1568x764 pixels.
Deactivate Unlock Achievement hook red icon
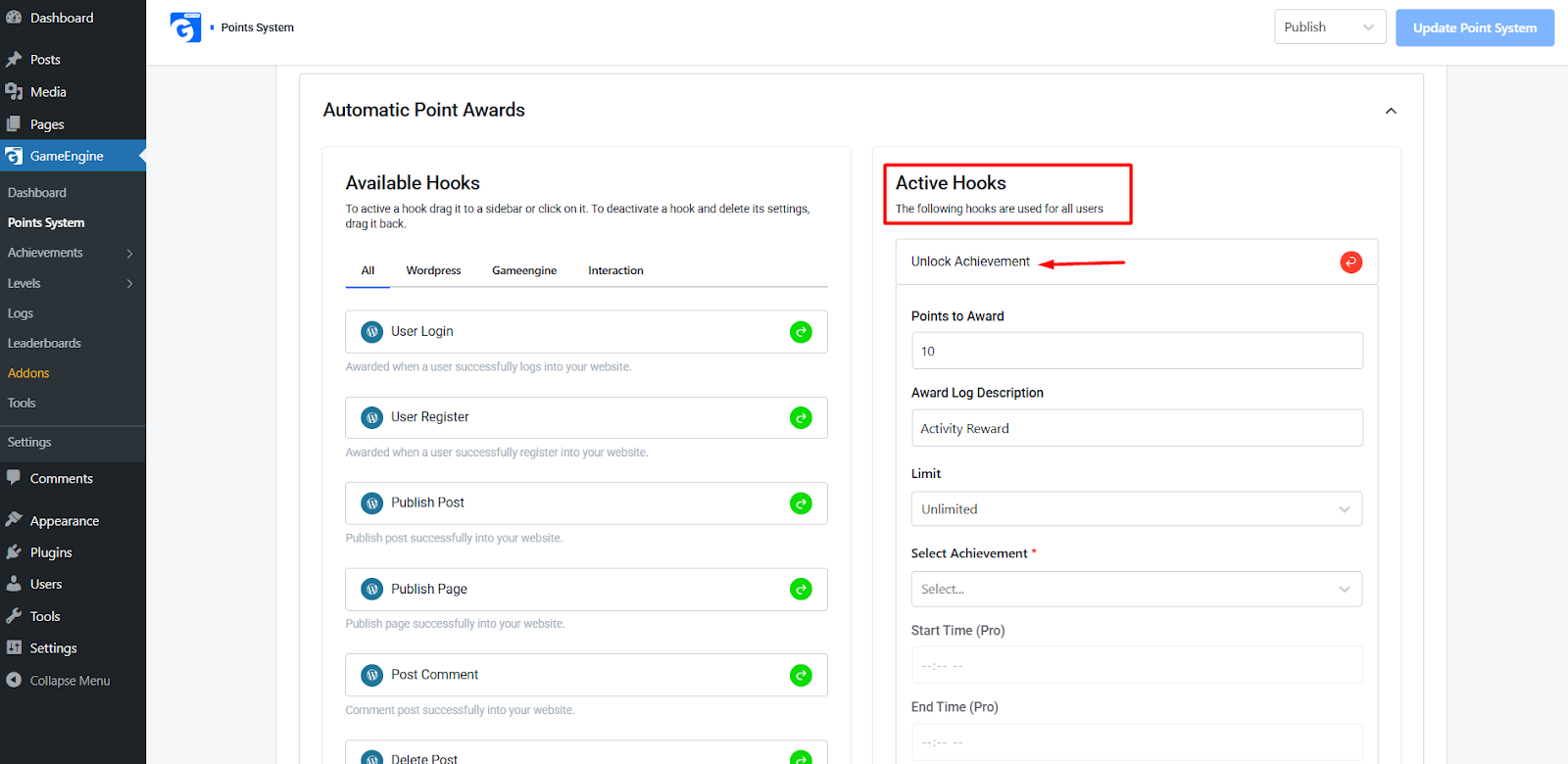(x=1351, y=263)
